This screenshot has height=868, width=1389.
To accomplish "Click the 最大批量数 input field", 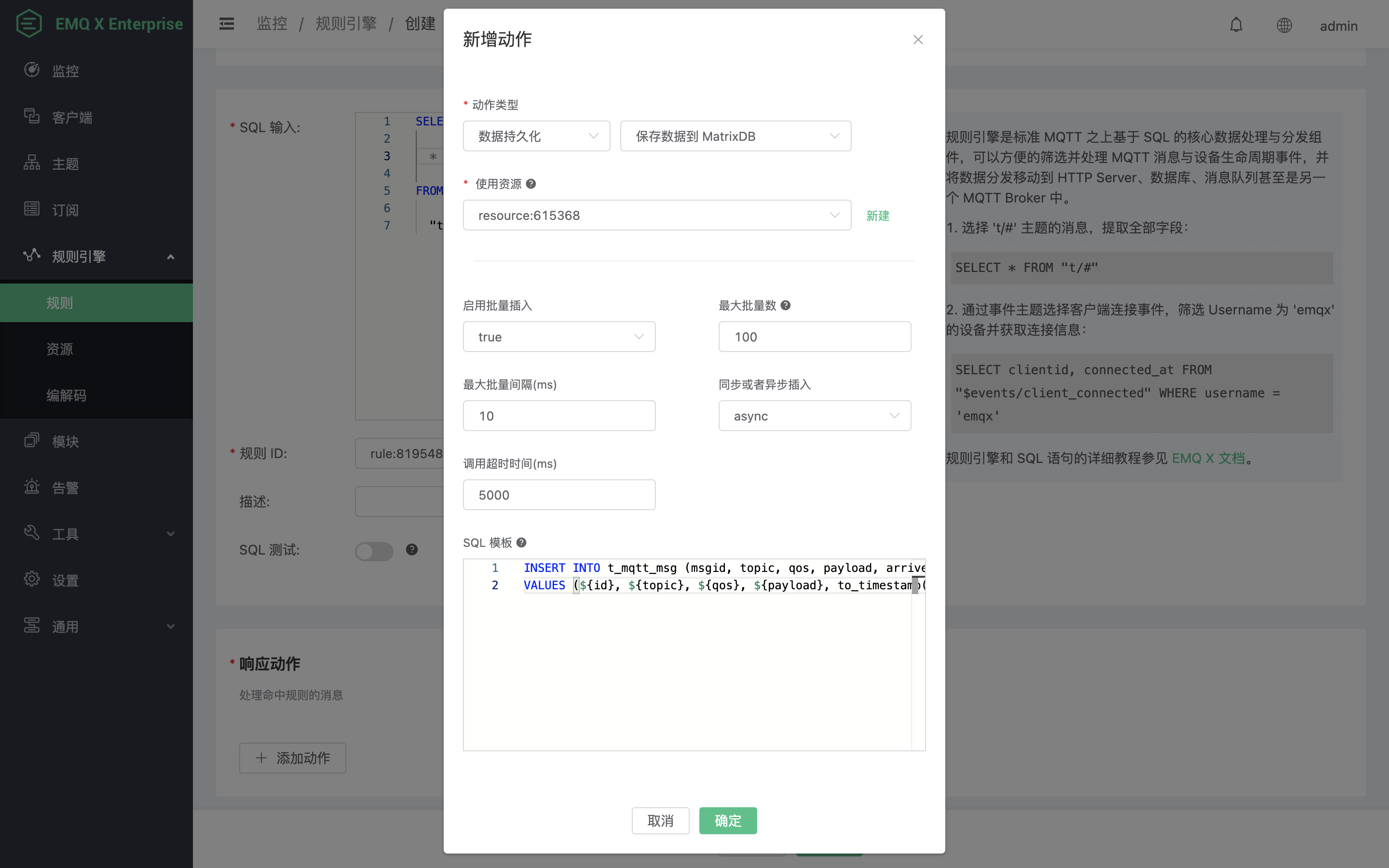I will click(814, 337).
